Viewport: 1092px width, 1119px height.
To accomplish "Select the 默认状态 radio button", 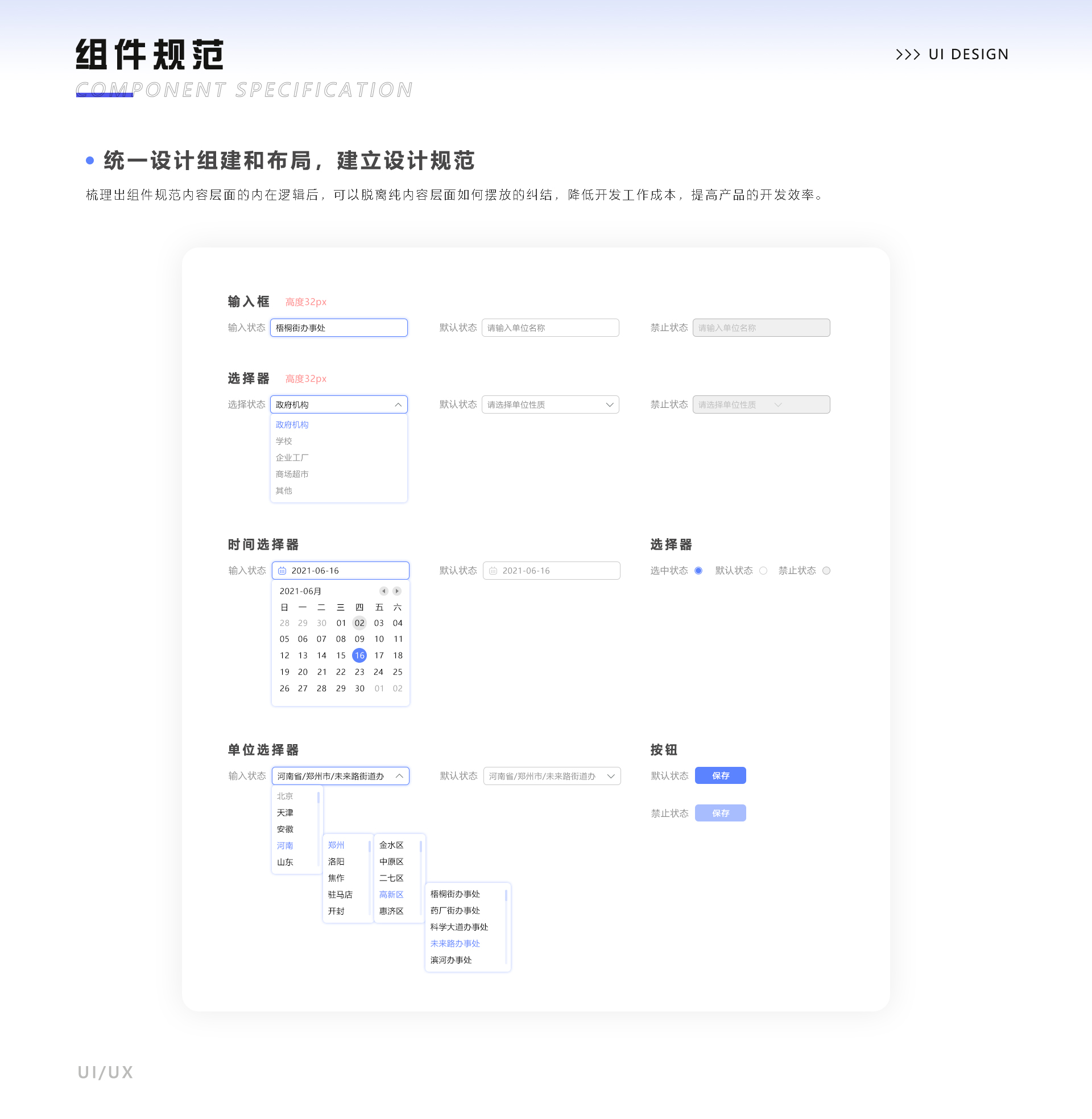I will click(763, 571).
